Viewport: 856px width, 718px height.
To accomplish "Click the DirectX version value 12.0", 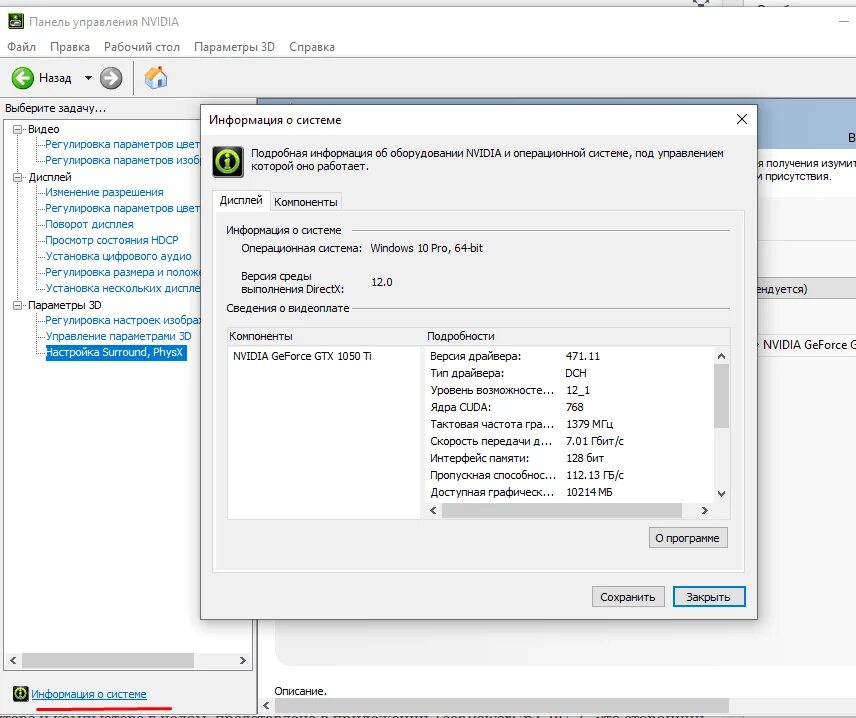I will click(382, 282).
